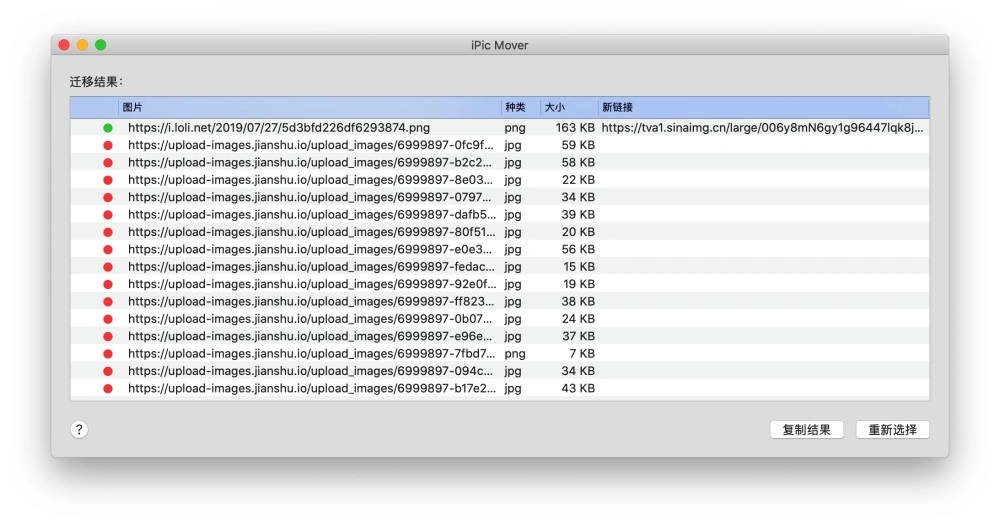The image size is (1000, 525).
Task: Click the 迁移结果 label
Action: 96,82
